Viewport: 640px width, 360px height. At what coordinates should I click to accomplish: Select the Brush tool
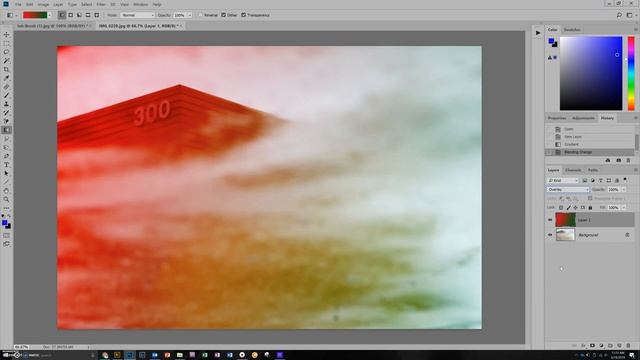[x=6, y=96]
